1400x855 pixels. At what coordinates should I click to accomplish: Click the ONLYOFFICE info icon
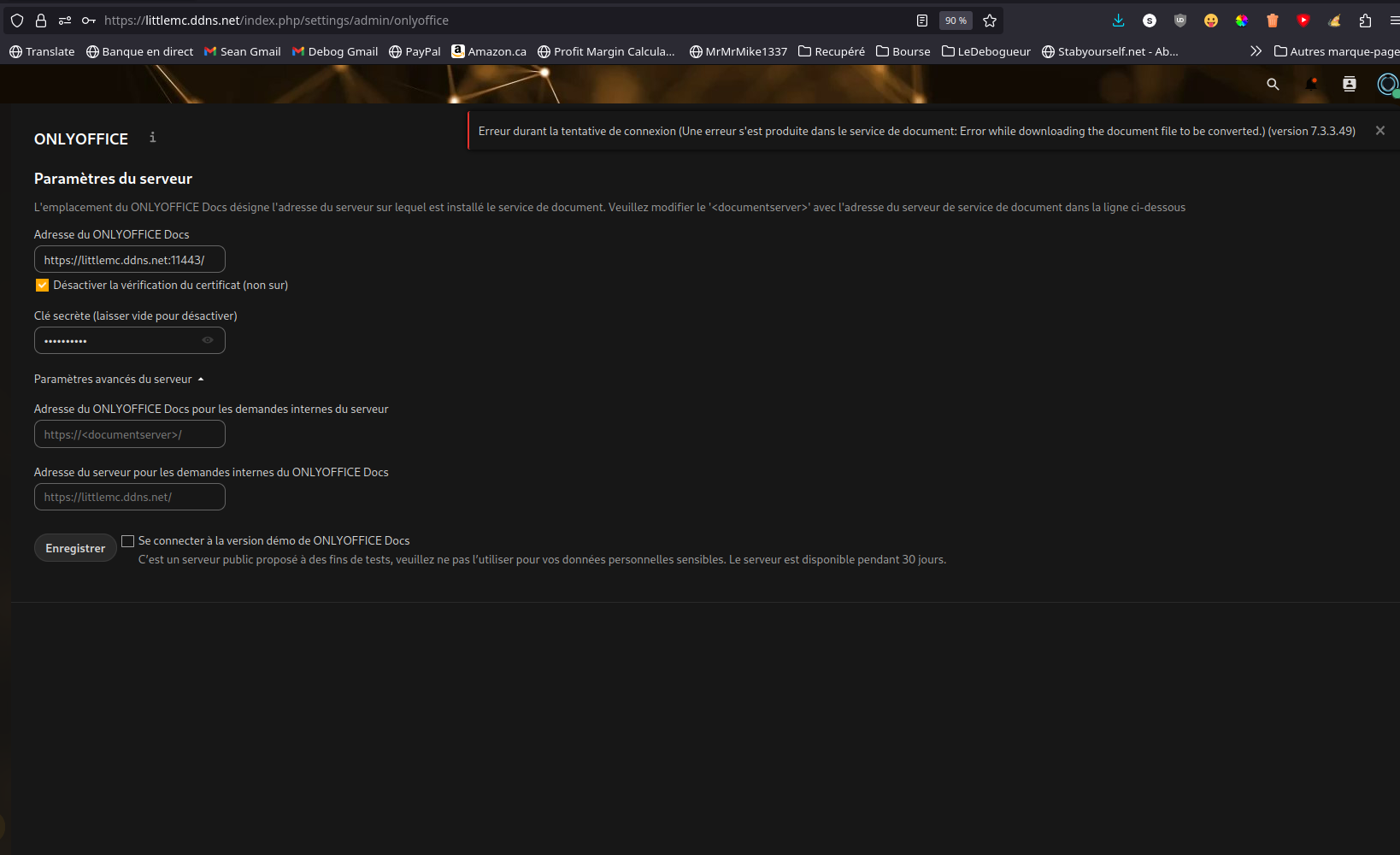click(153, 137)
